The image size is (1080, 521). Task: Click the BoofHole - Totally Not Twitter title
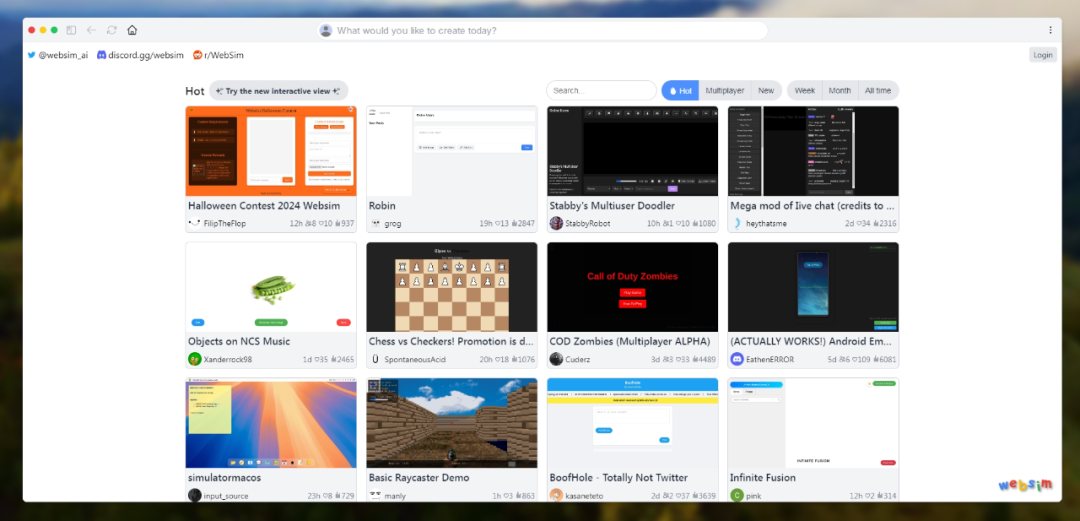pyautogui.click(x=619, y=478)
